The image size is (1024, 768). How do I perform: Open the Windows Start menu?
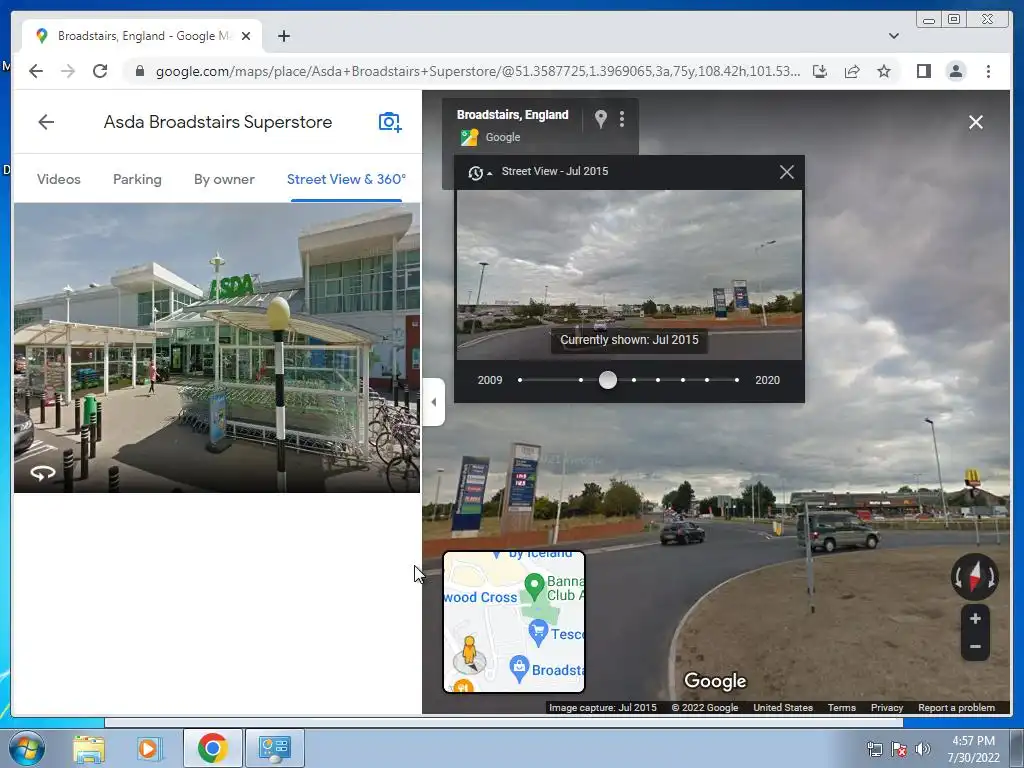coord(26,748)
